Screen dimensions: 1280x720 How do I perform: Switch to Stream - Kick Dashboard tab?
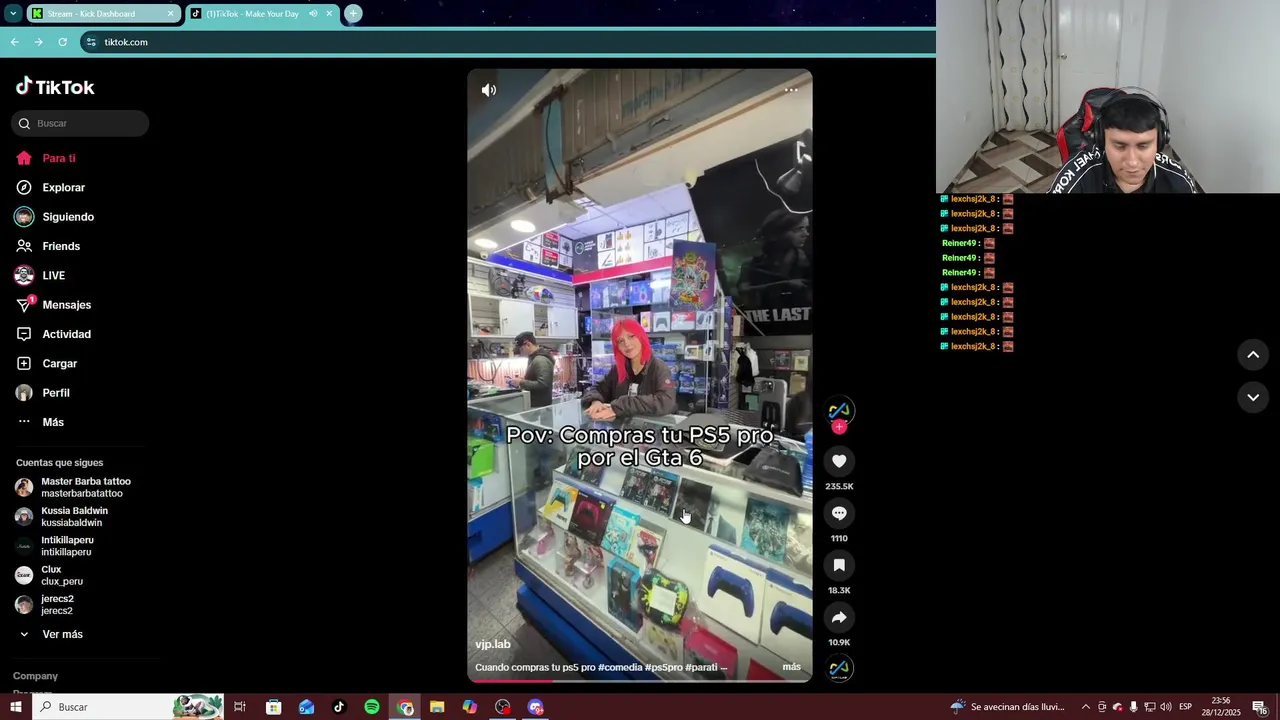click(x=103, y=14)
